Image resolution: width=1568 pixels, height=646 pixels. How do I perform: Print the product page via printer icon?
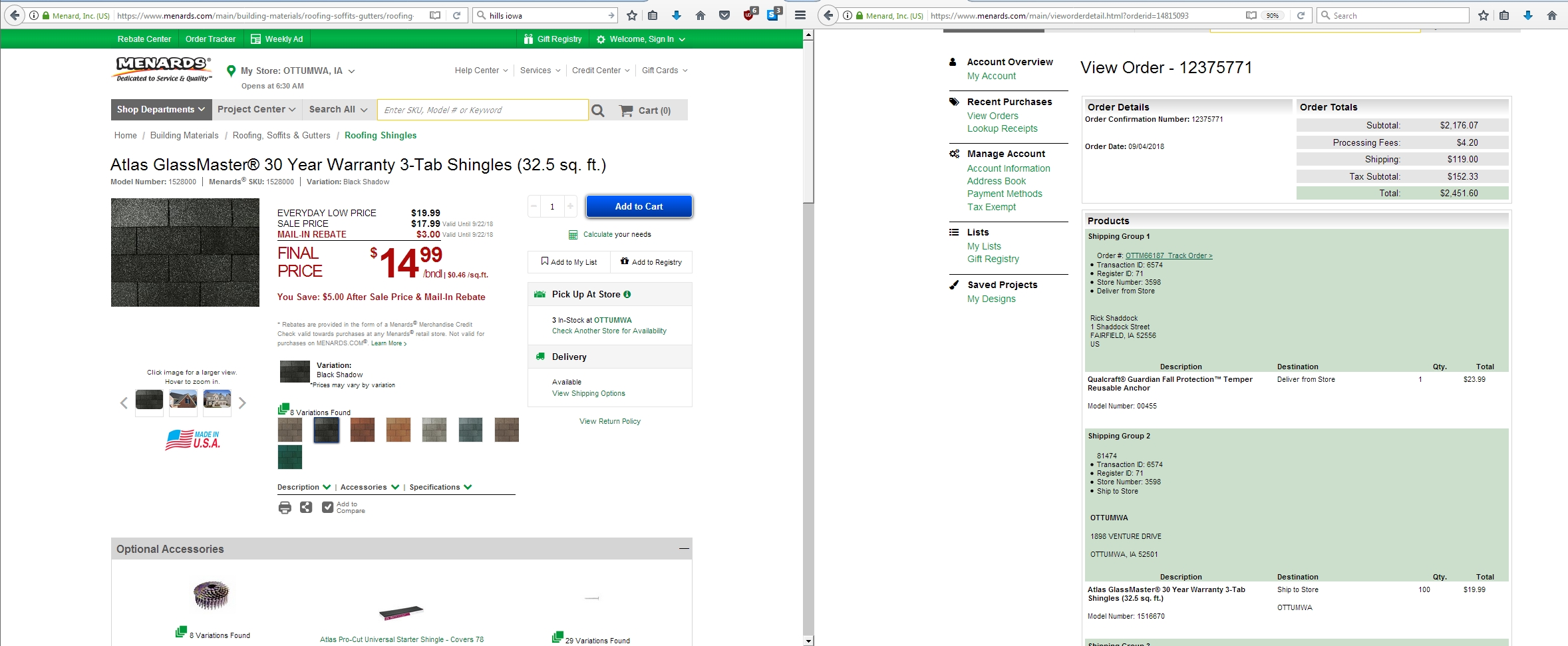coord(285,508)
